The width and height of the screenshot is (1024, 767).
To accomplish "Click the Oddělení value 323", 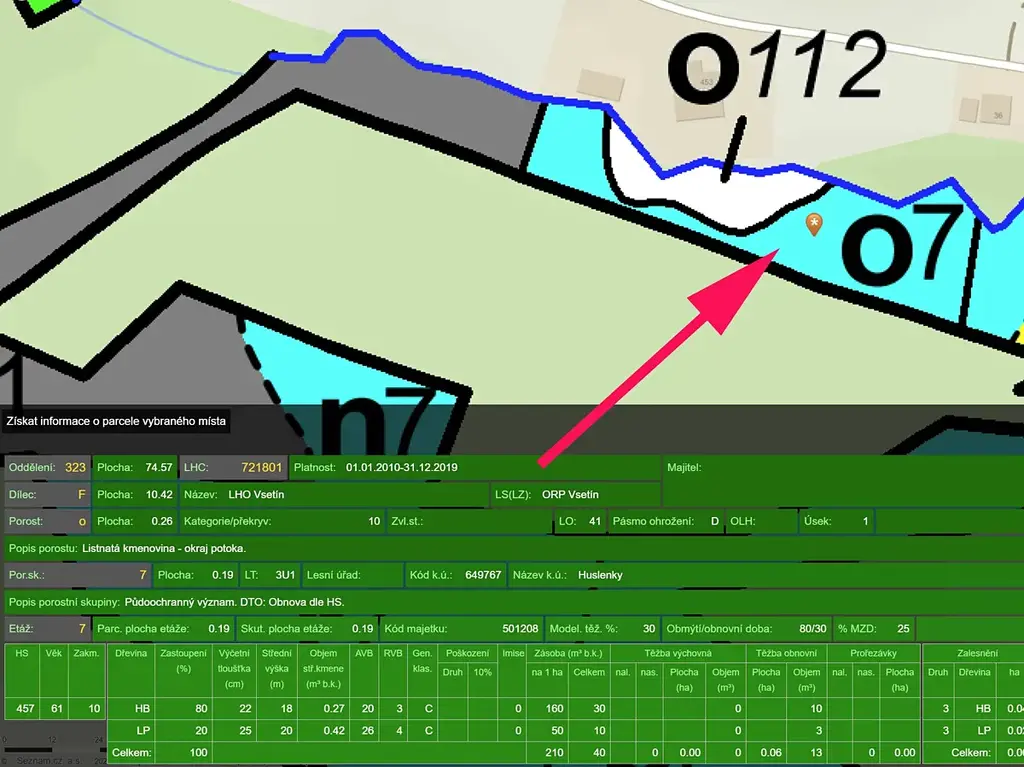I will (x=75, y=467).
